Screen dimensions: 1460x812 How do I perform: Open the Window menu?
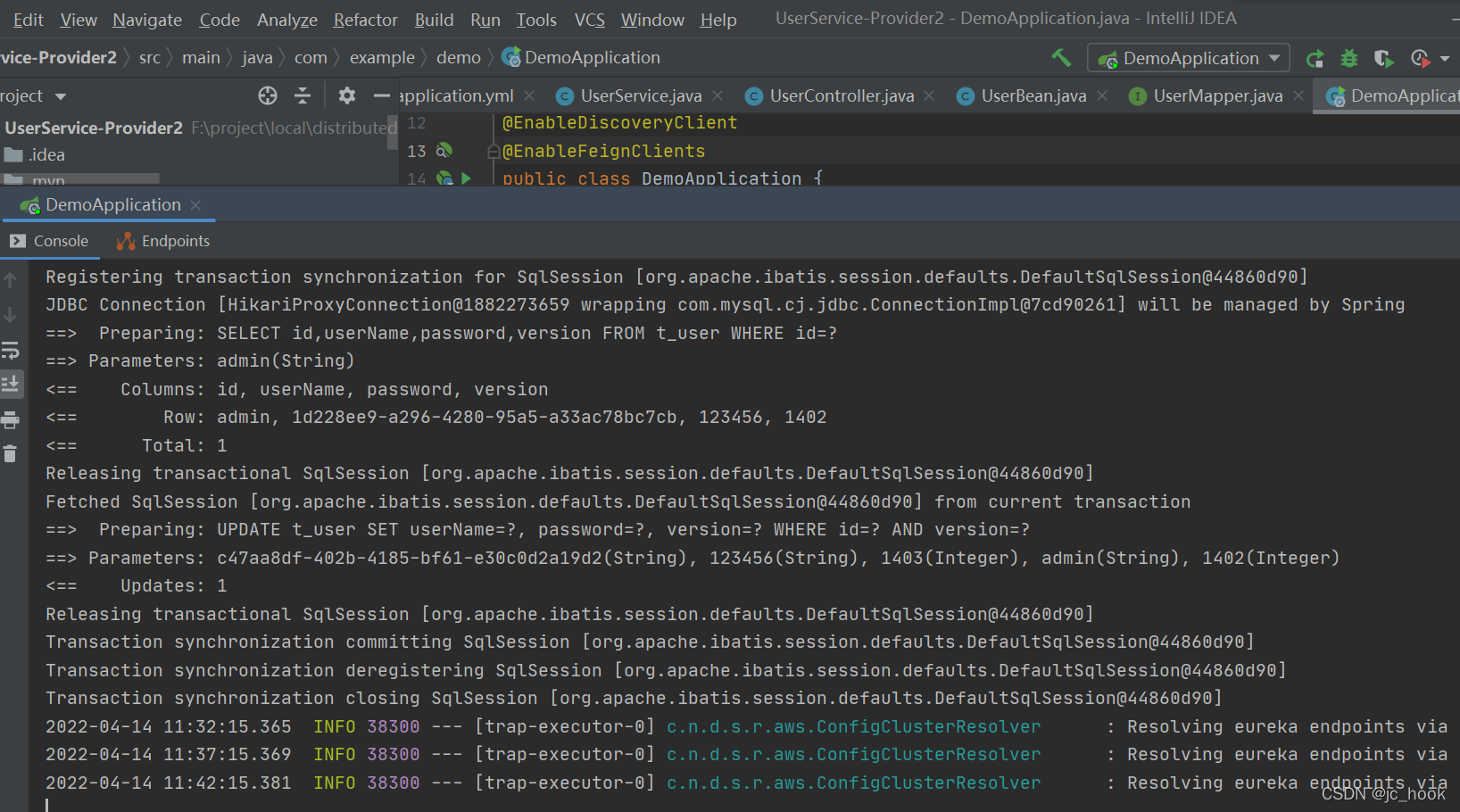point(653,20)
